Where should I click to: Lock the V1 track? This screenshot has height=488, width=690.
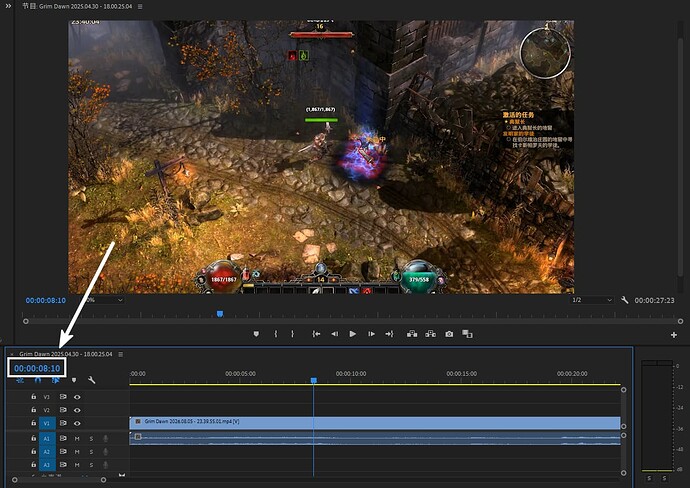pyautogui.click(x=33, y=423)
